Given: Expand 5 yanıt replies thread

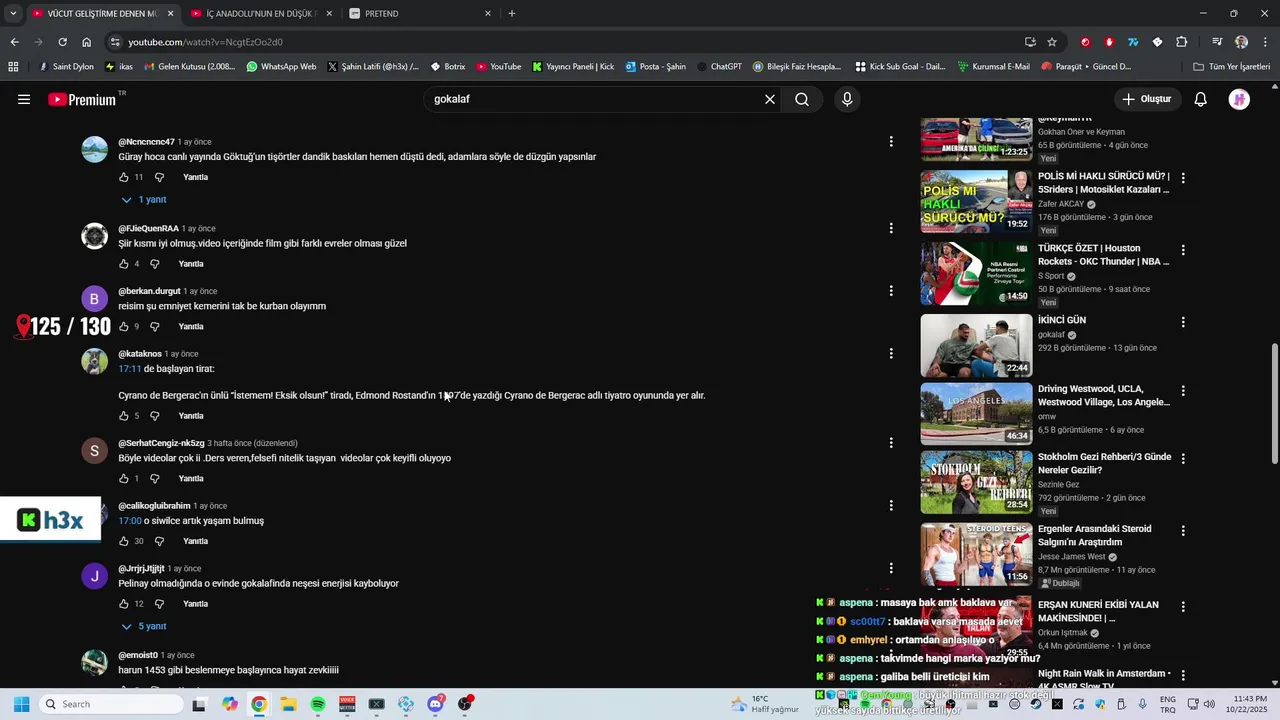Looking at the screenshot, I should click(144, 627).
